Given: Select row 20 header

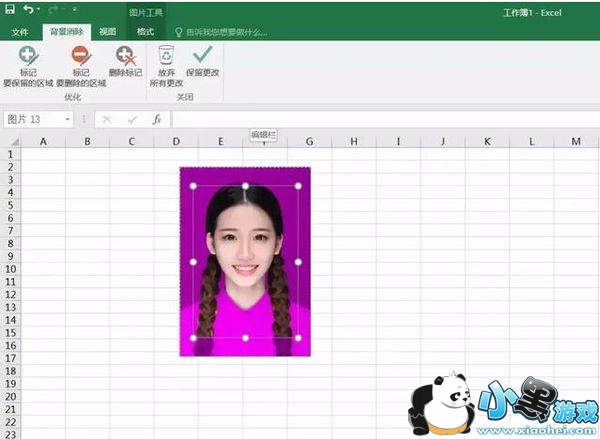Looking at the screenshot, I should pos(10,397).
